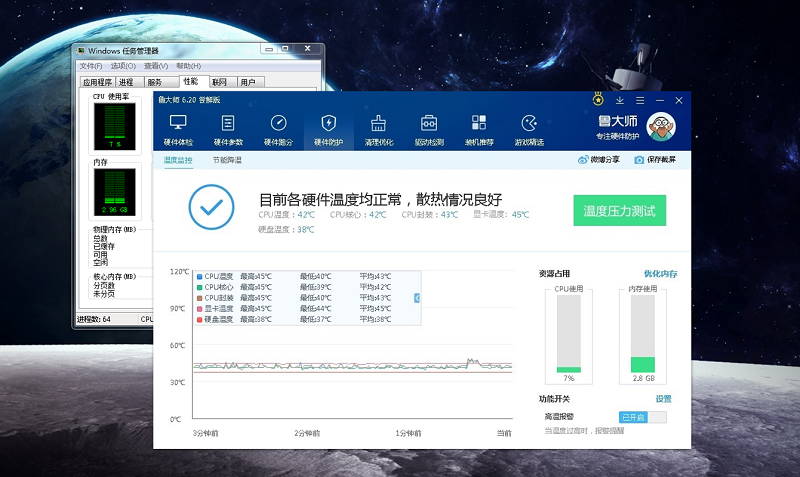Open 硬件体检 monitor icon in Lu Dashi toolbar
Viewport: 800px width, 477px height.
[178, 122]
